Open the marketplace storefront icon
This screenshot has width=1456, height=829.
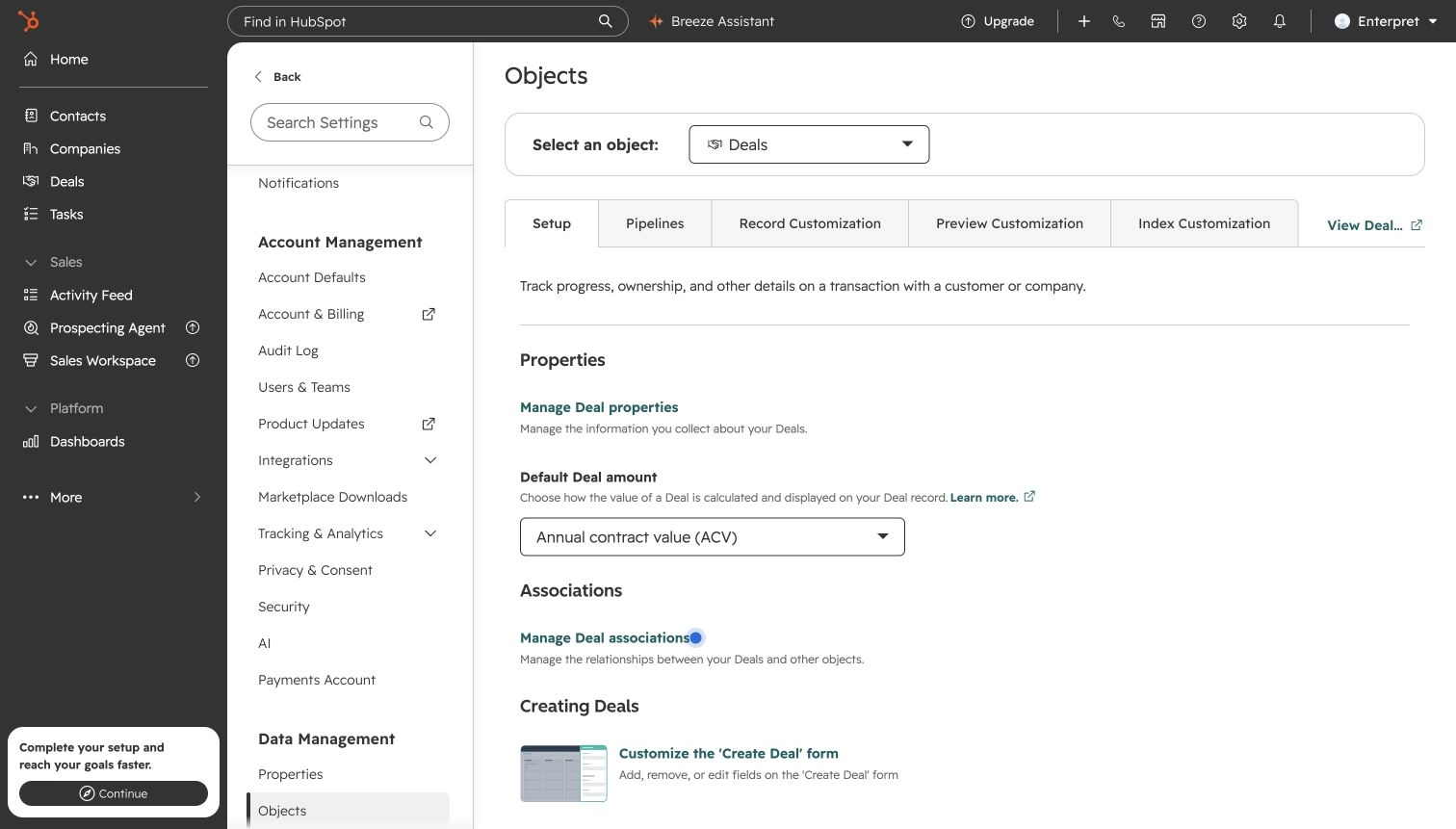[x=1158, y=21]
